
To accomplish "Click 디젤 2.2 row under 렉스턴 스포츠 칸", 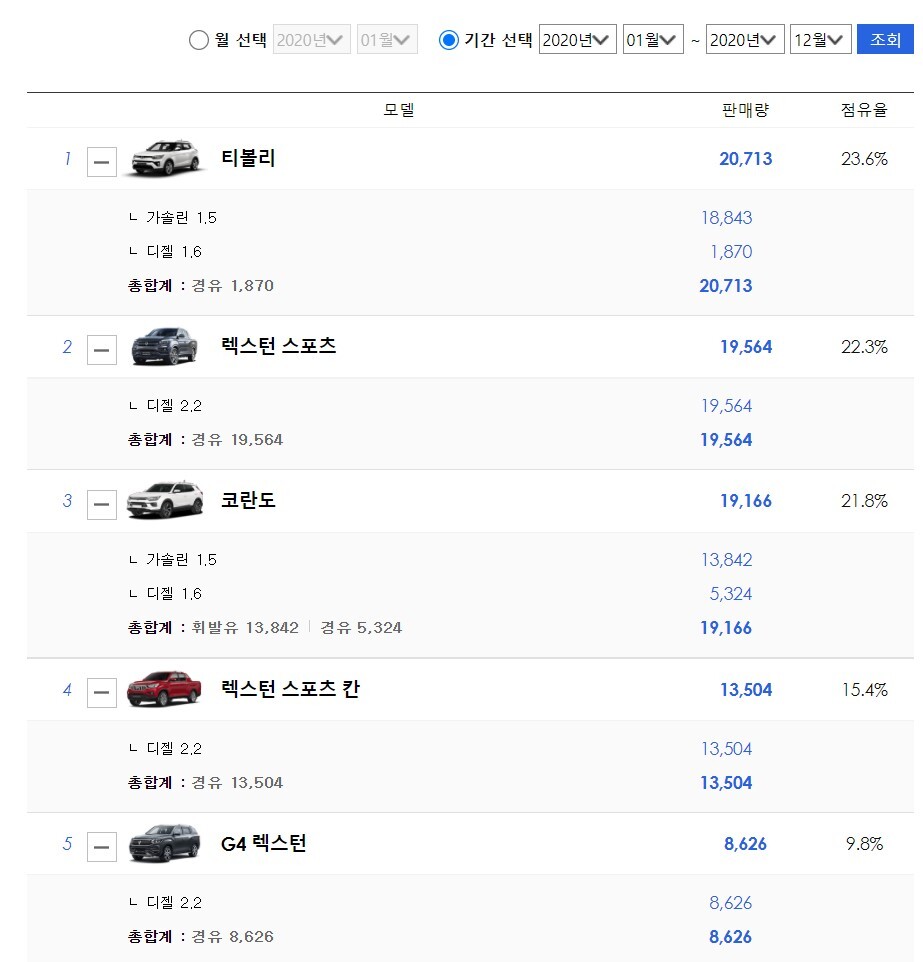I will (x=165, y=748).
